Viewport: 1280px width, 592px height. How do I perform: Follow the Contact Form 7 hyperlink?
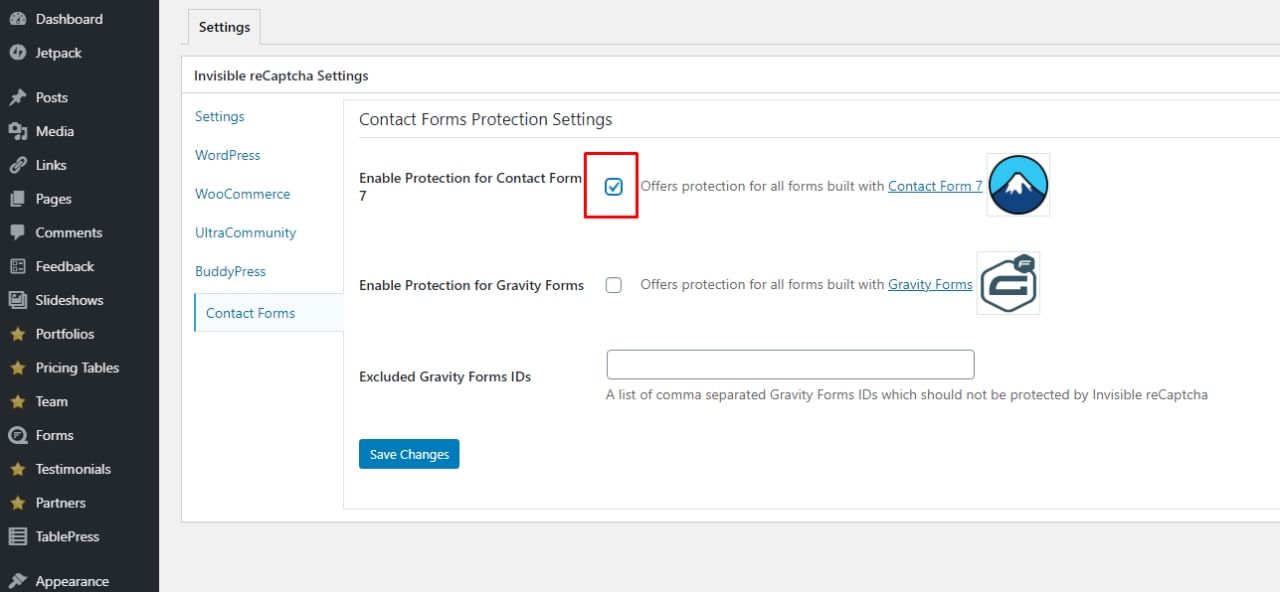point(935,186)
